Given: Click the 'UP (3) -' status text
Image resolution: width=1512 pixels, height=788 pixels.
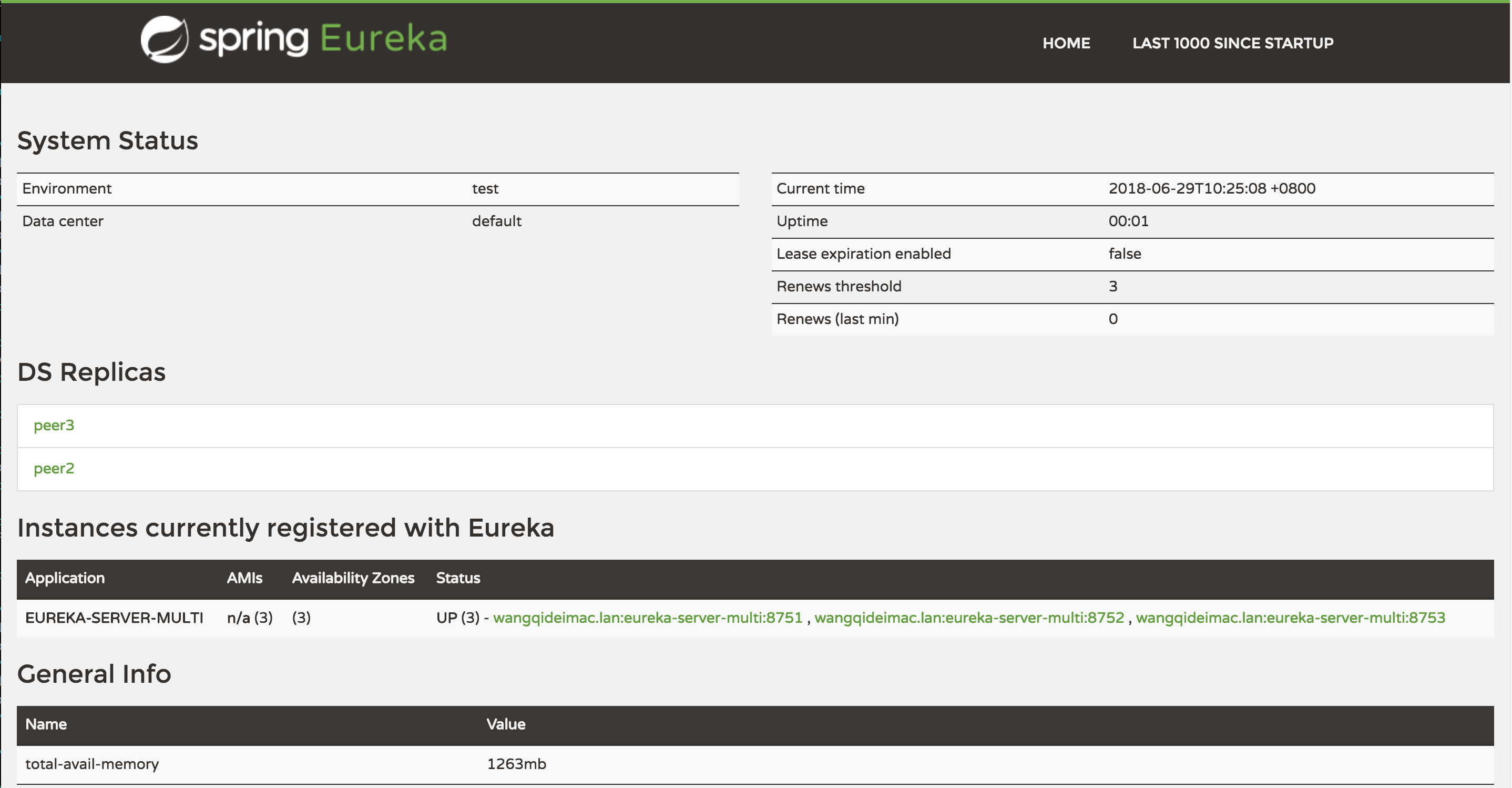Looking at the screenshot, I should (463, 618).
